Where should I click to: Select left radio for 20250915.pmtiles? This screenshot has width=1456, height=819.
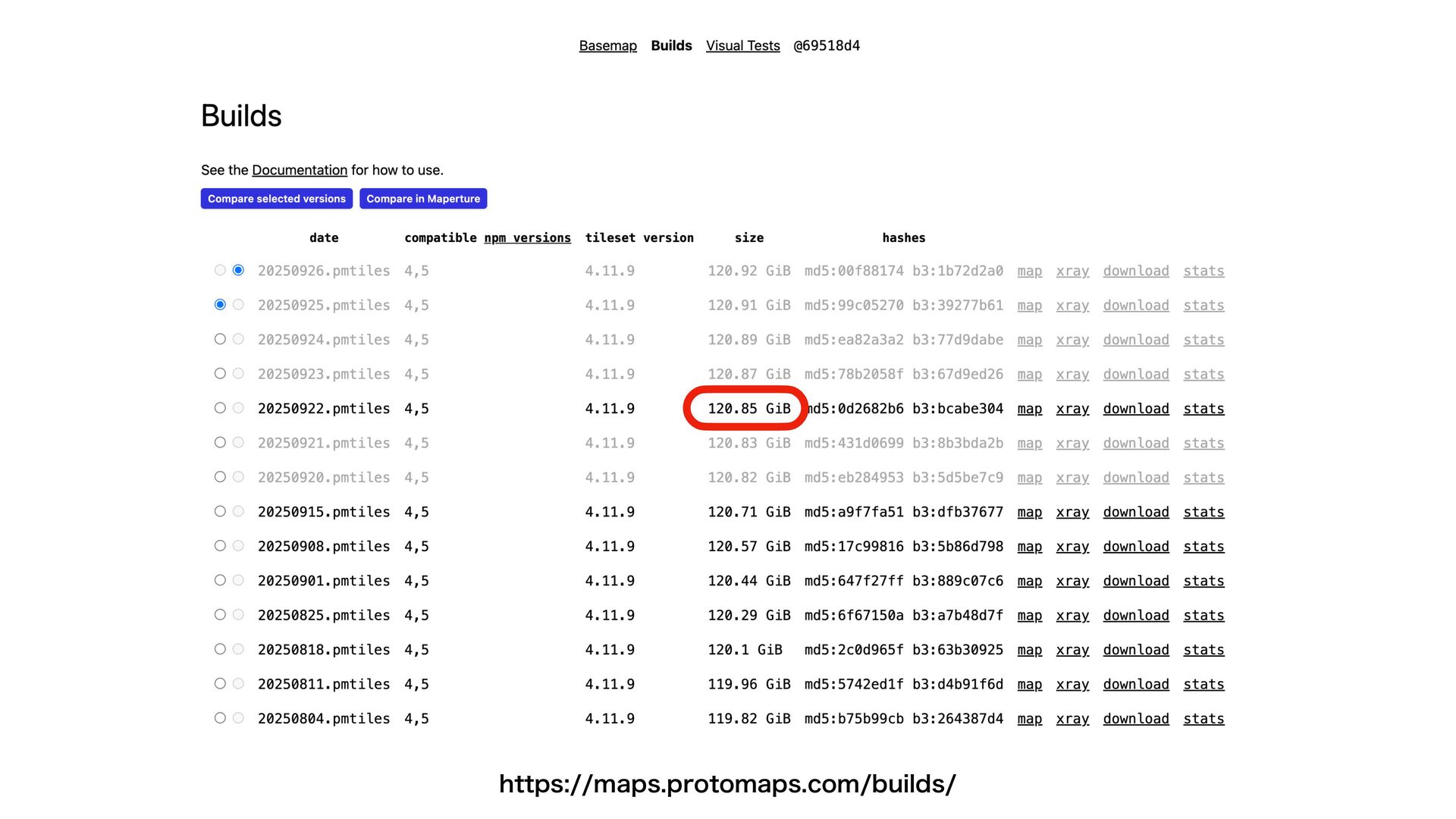(x=220, y=511)
